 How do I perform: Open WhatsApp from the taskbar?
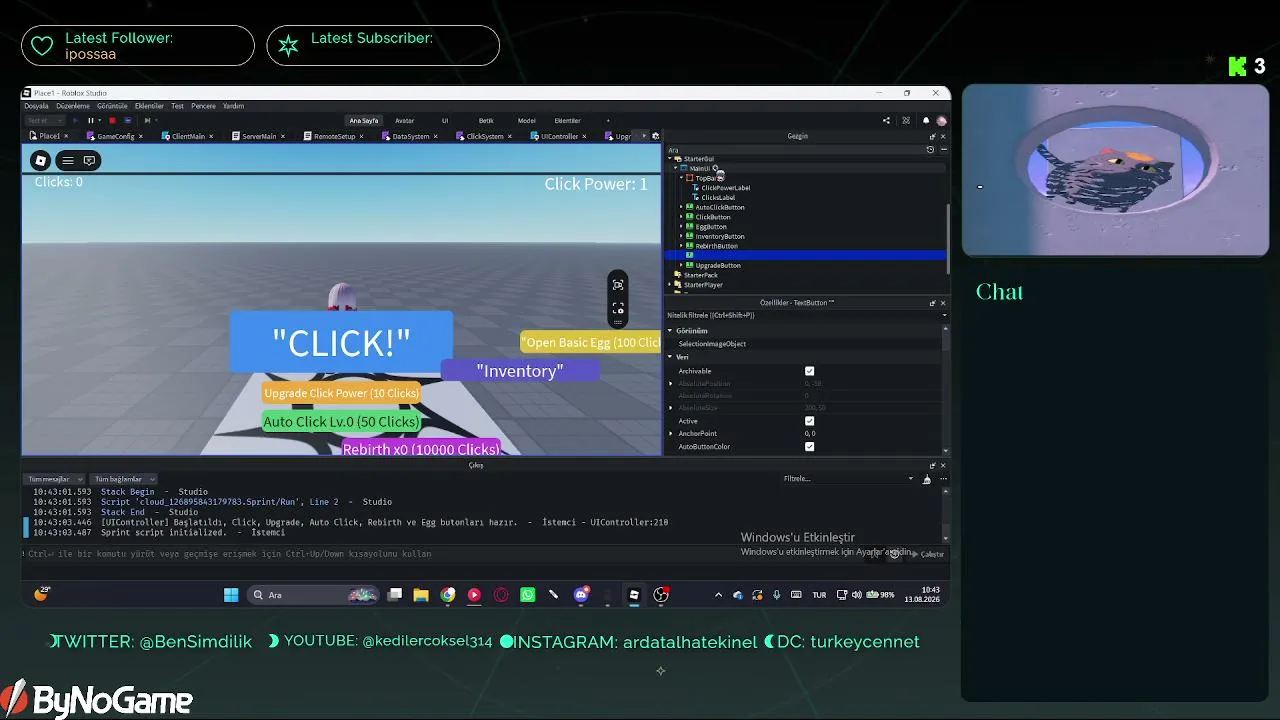pos(527,595)
